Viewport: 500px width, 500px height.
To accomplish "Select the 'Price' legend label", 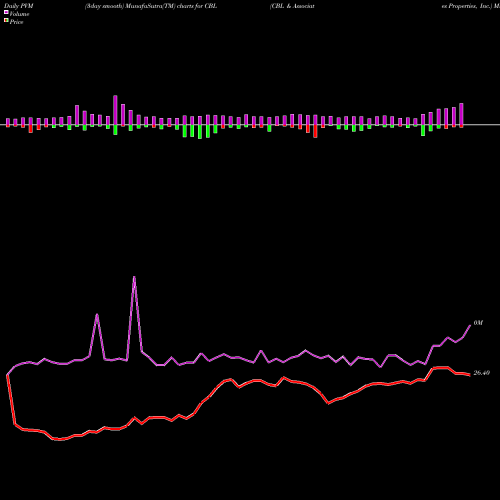I will (16, 22).
